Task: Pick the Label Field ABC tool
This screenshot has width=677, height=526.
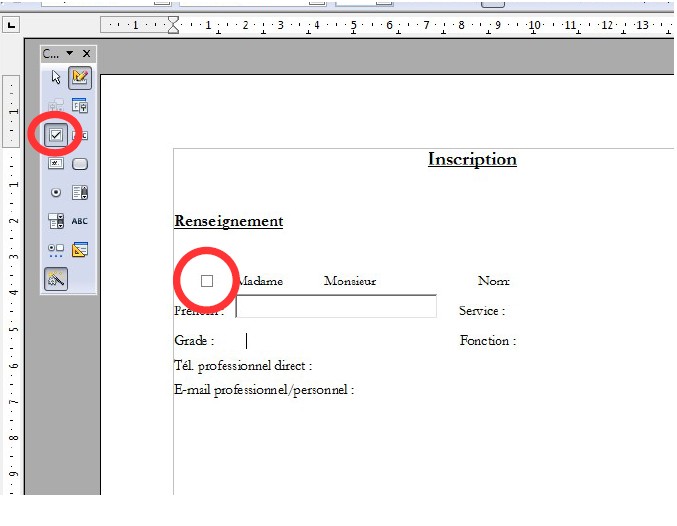Action: (x=80, y=221)
